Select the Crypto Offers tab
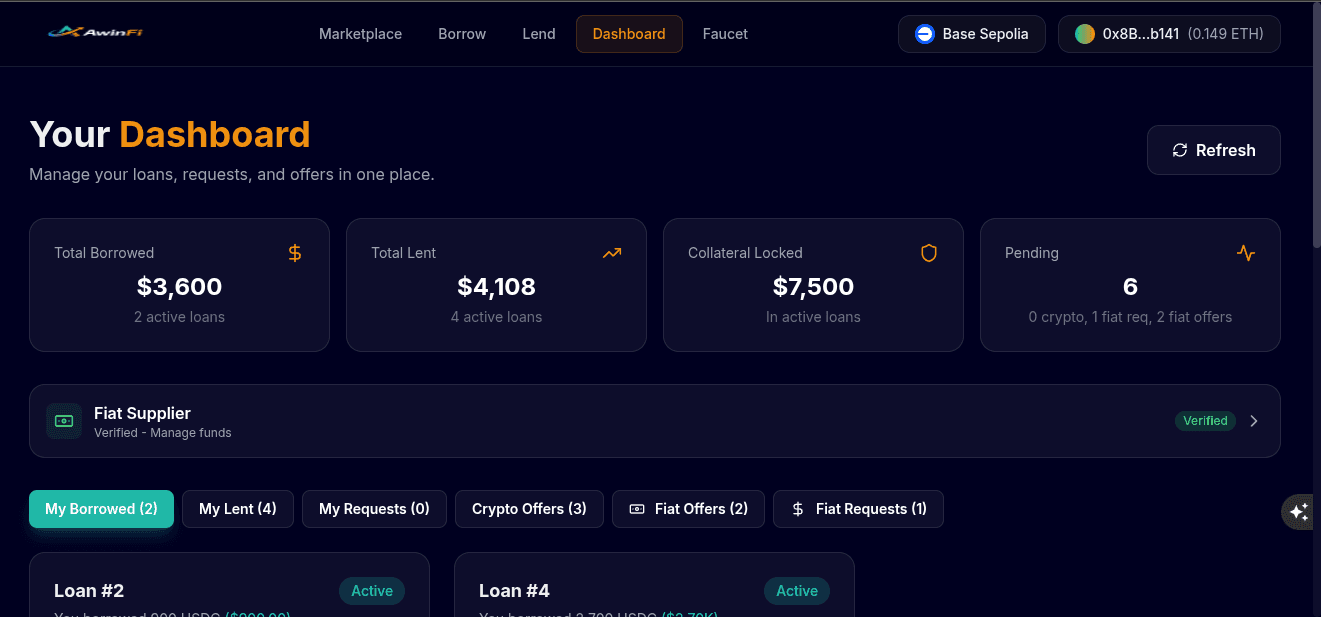Image resolution: width=1321 pixels, height=617 pixels. click(529, 509)
